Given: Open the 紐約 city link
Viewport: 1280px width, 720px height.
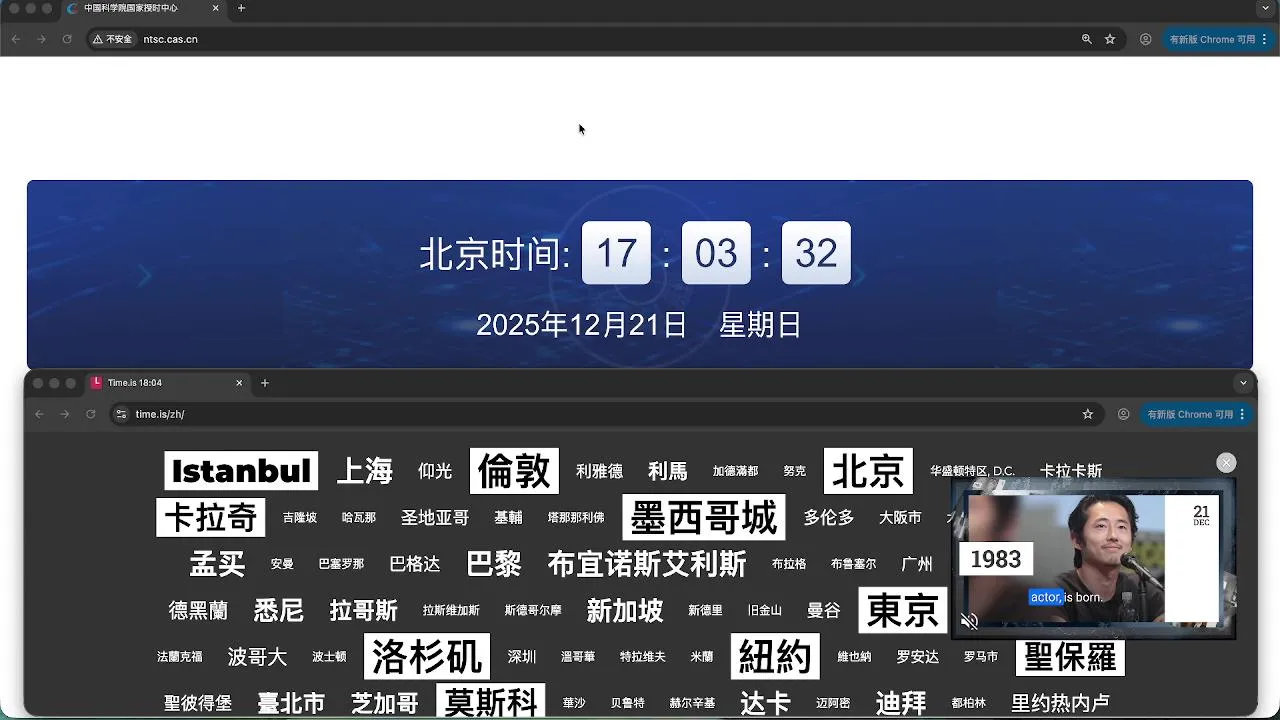Looking at the screenshot, I should (x=775, y=657).
